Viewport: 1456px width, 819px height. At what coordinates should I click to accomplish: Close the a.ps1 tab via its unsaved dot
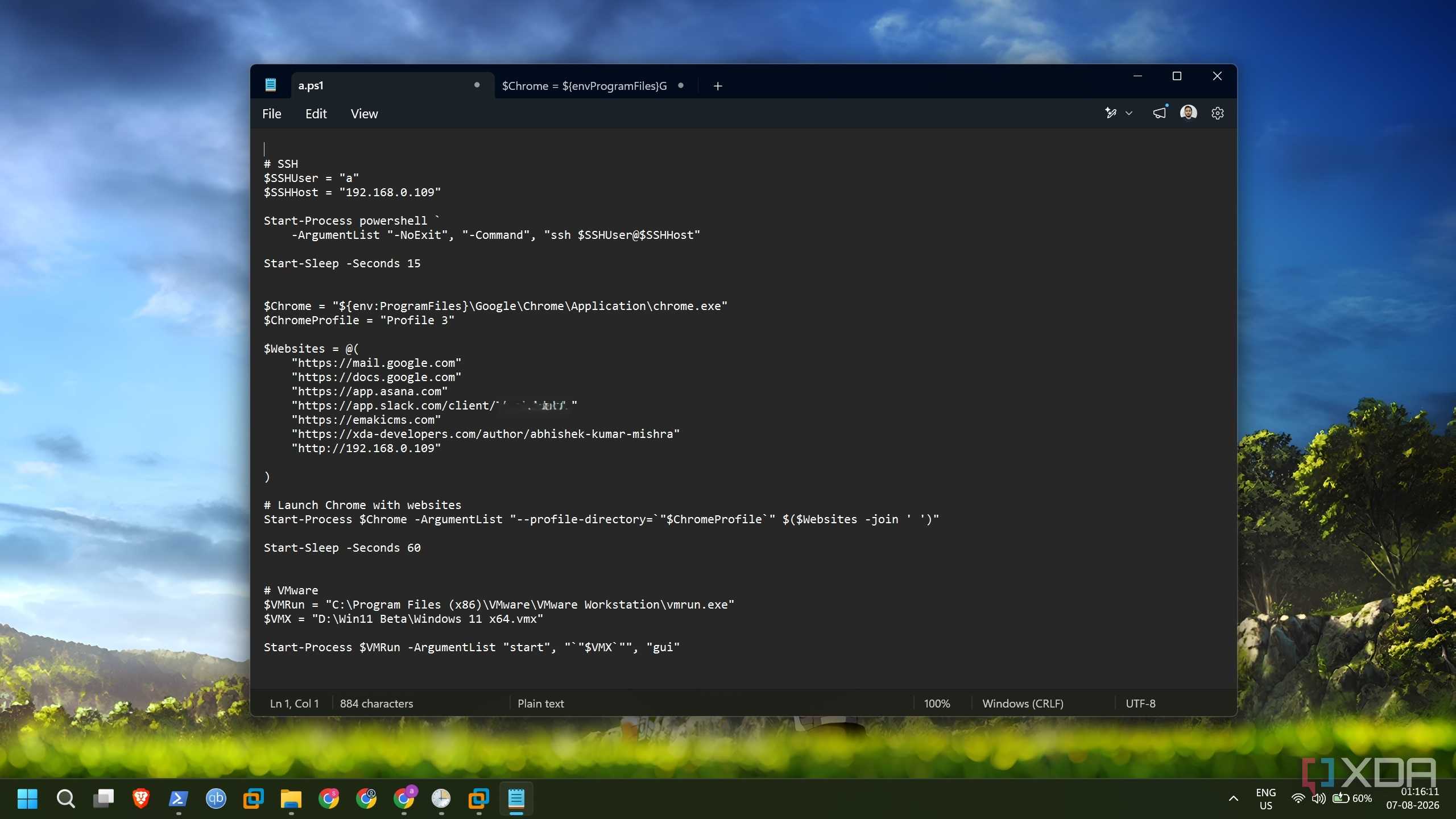[x=477, y=85]
